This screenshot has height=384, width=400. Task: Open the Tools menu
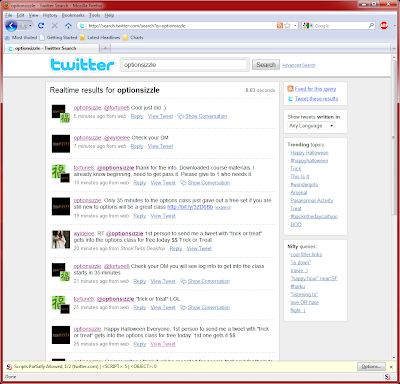(x=95, y=15)
